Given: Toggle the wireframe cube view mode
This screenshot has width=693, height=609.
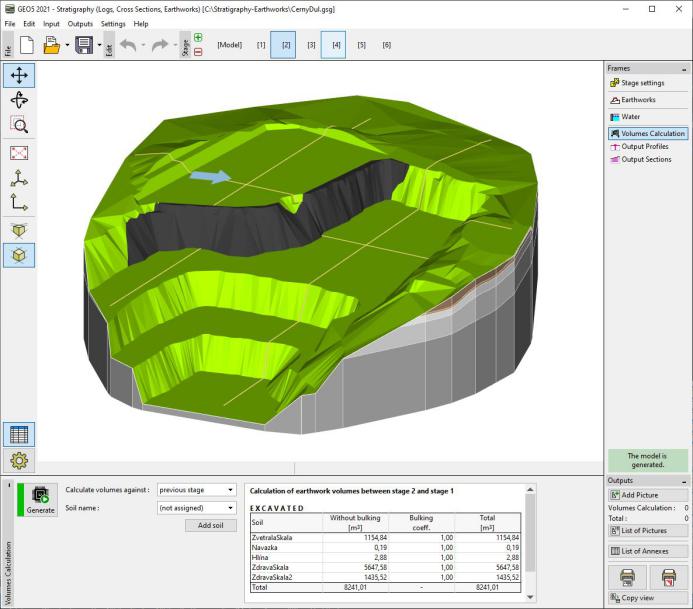Looking at the screenshot, I should click(19, 255).
